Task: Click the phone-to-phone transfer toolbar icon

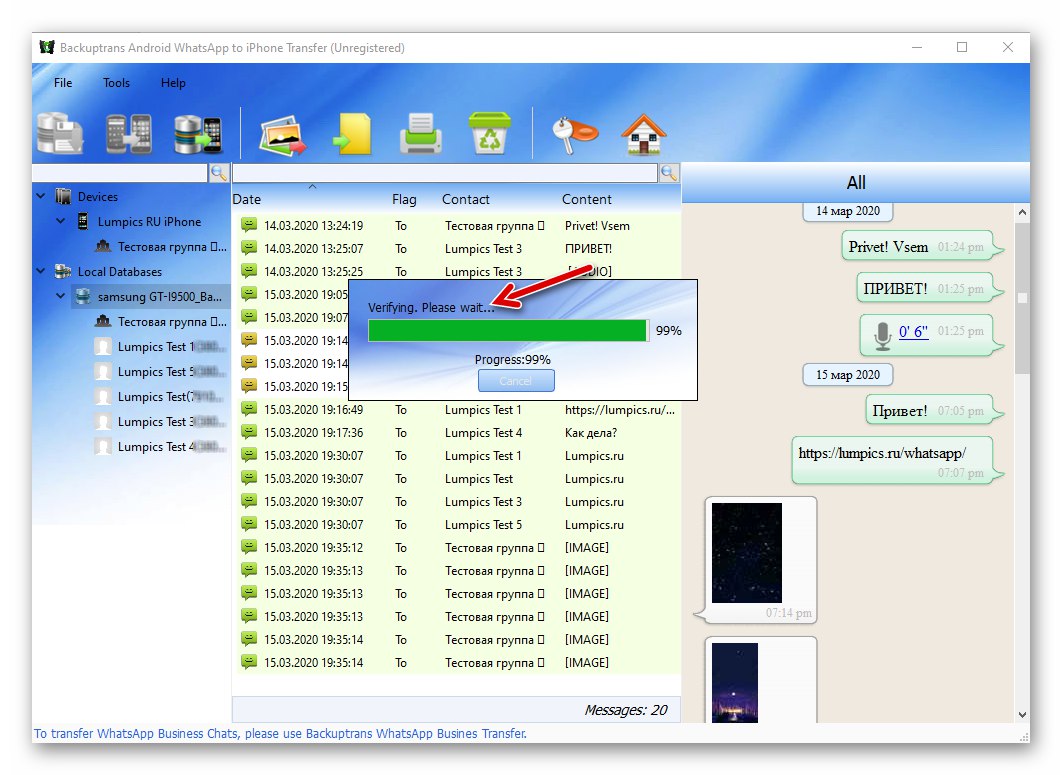Action: point(129,133)
